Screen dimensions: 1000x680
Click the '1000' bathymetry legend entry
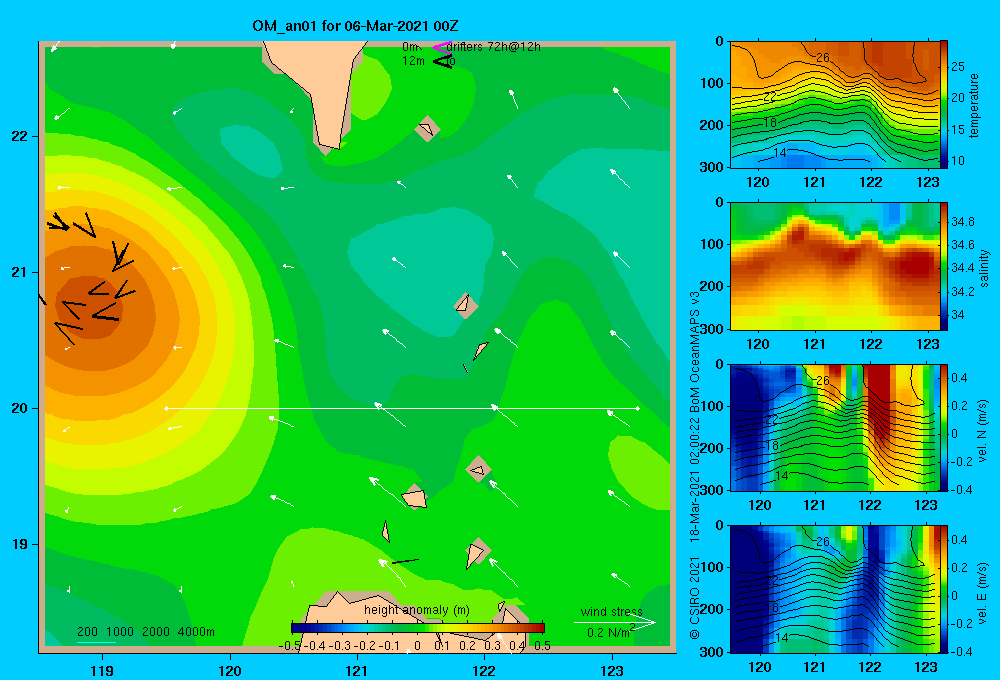120,632
